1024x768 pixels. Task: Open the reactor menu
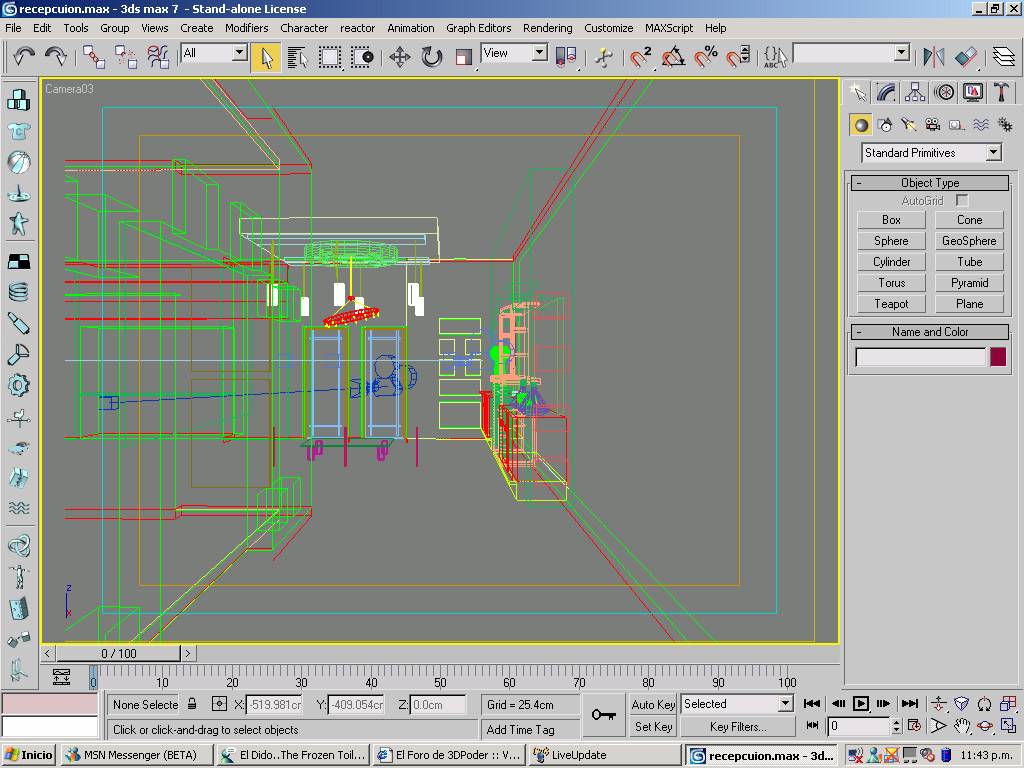[x=357, y=28]
